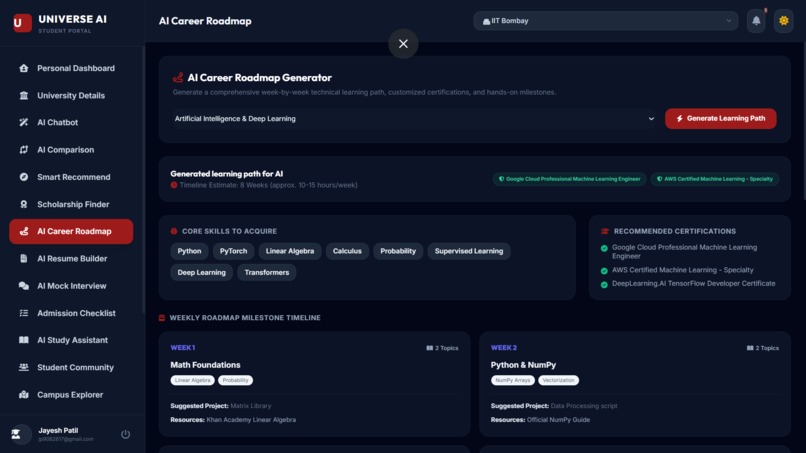The image size is (806, 453).
Task: Navigate to Scholarship Finder
Action: tap(71, 204)
